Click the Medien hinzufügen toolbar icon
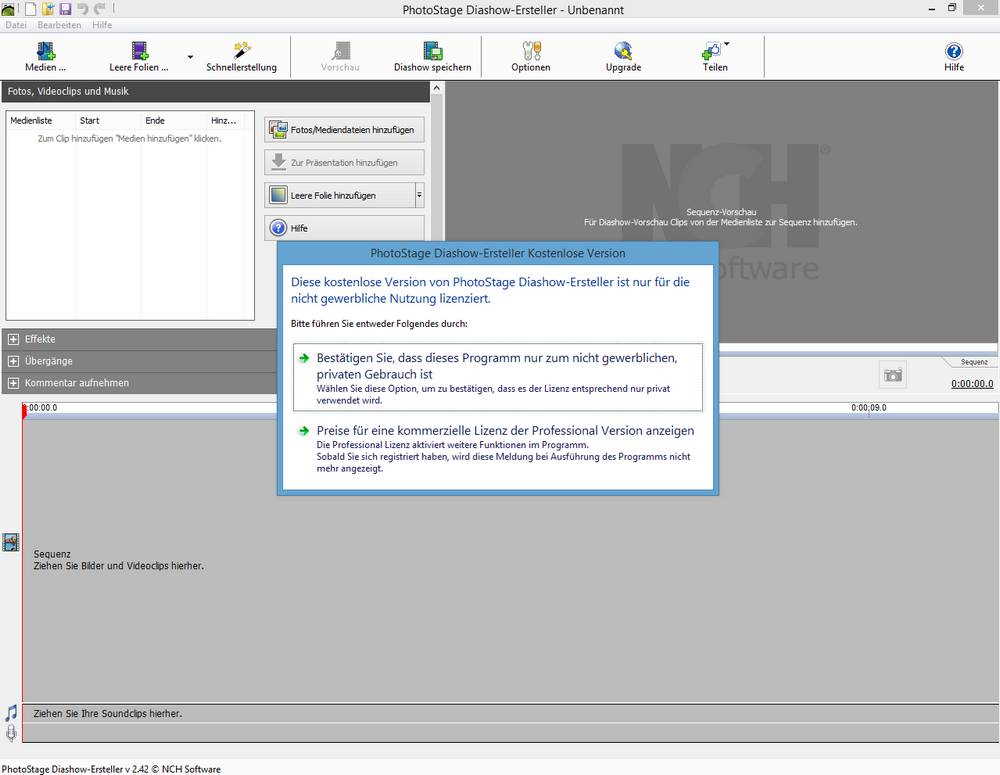 [45, 51]
